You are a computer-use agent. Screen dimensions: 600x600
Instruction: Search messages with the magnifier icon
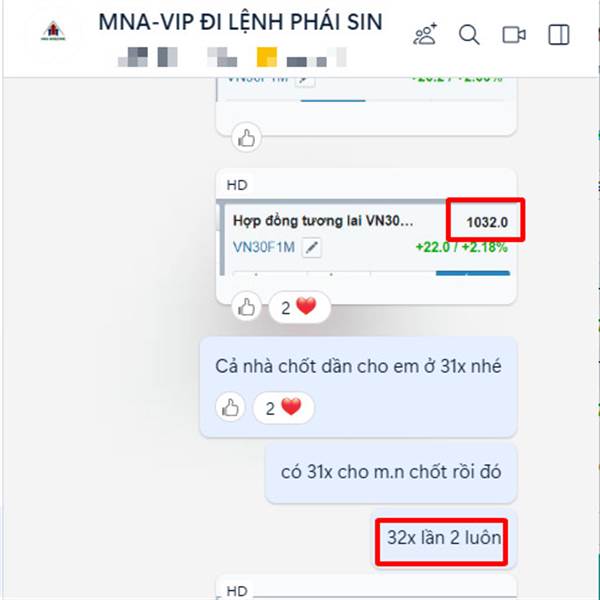coord(469,35)
